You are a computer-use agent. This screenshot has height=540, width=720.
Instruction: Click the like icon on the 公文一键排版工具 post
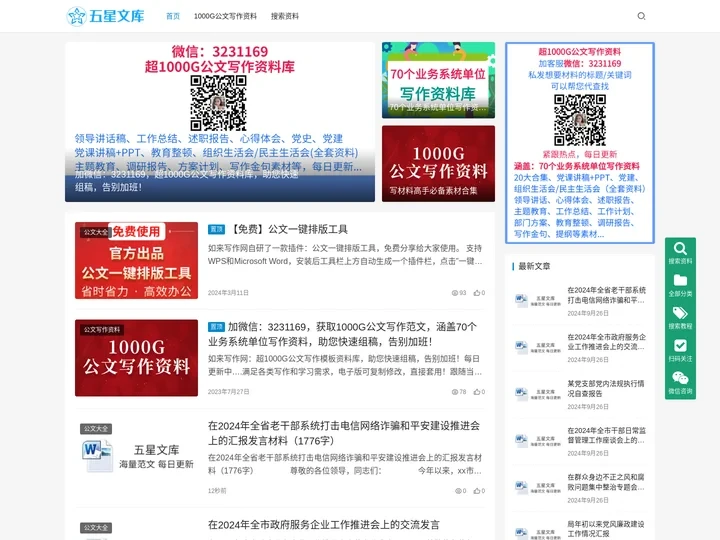coord(477,292)
